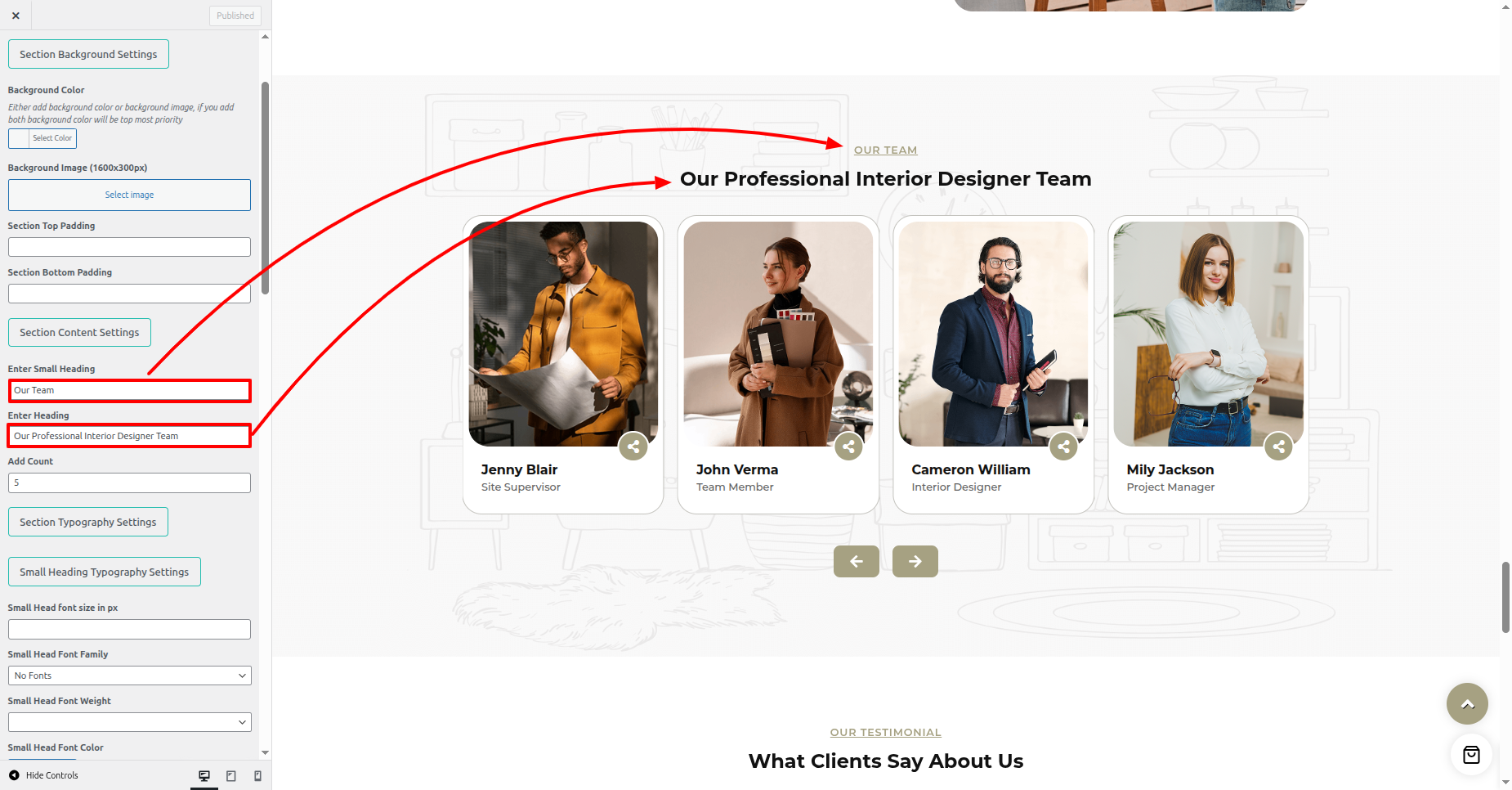Viewport: 1512px width, 790px height.
Task: Switch to tablet preview mode
Action: (x=231, y=776)
